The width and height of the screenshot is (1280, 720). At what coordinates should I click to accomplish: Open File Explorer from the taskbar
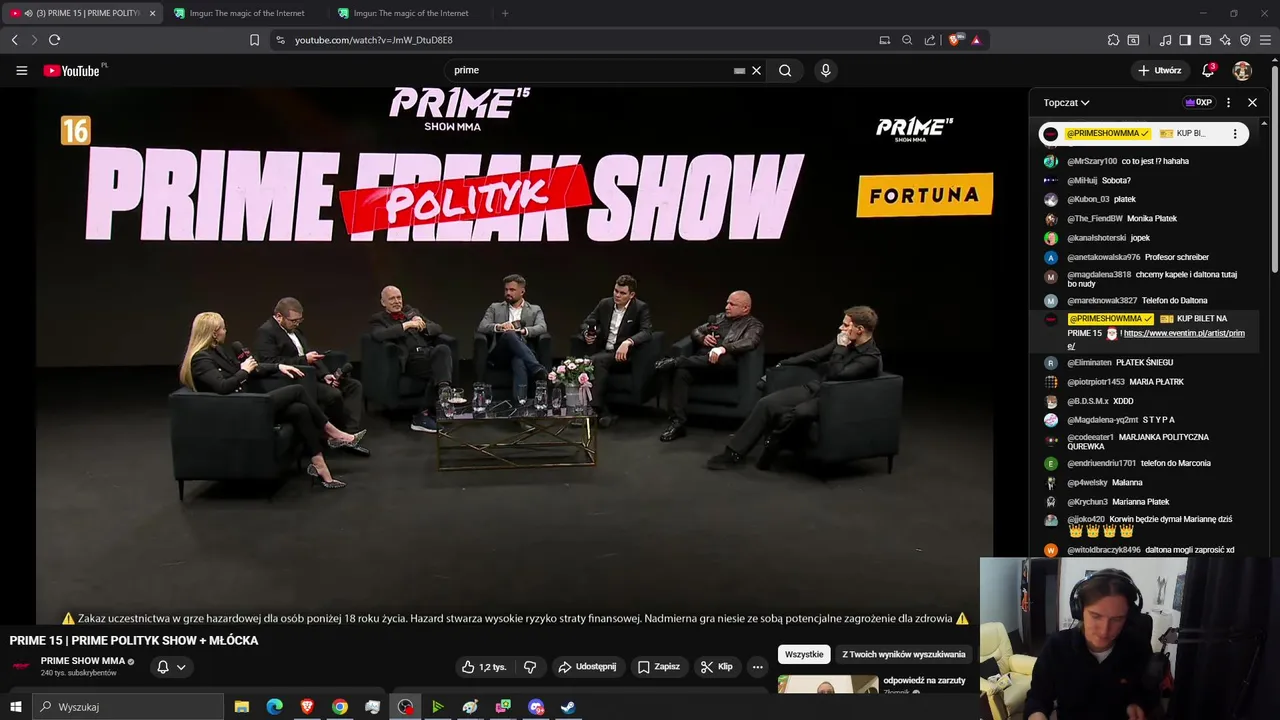[242, 707]
